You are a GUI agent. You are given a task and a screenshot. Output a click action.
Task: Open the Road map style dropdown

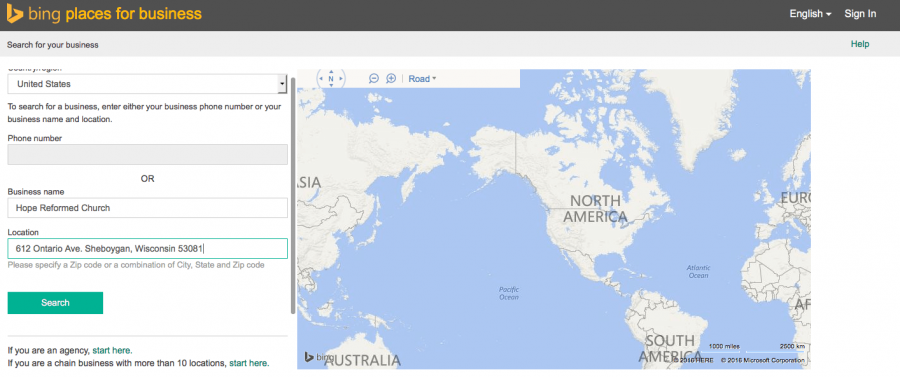422,79
